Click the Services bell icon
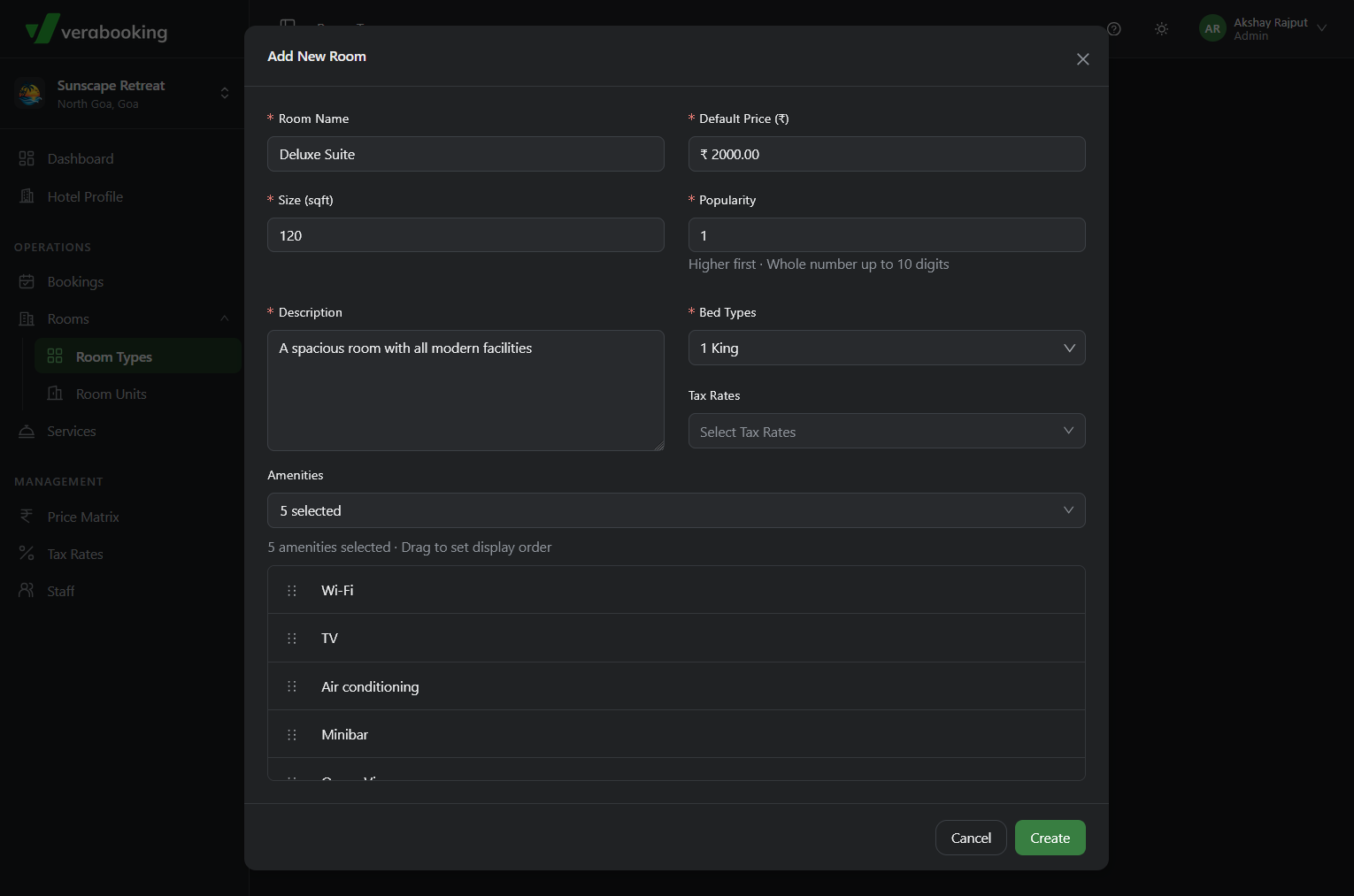Screen dimensions: 1354x896 [27, 431]
